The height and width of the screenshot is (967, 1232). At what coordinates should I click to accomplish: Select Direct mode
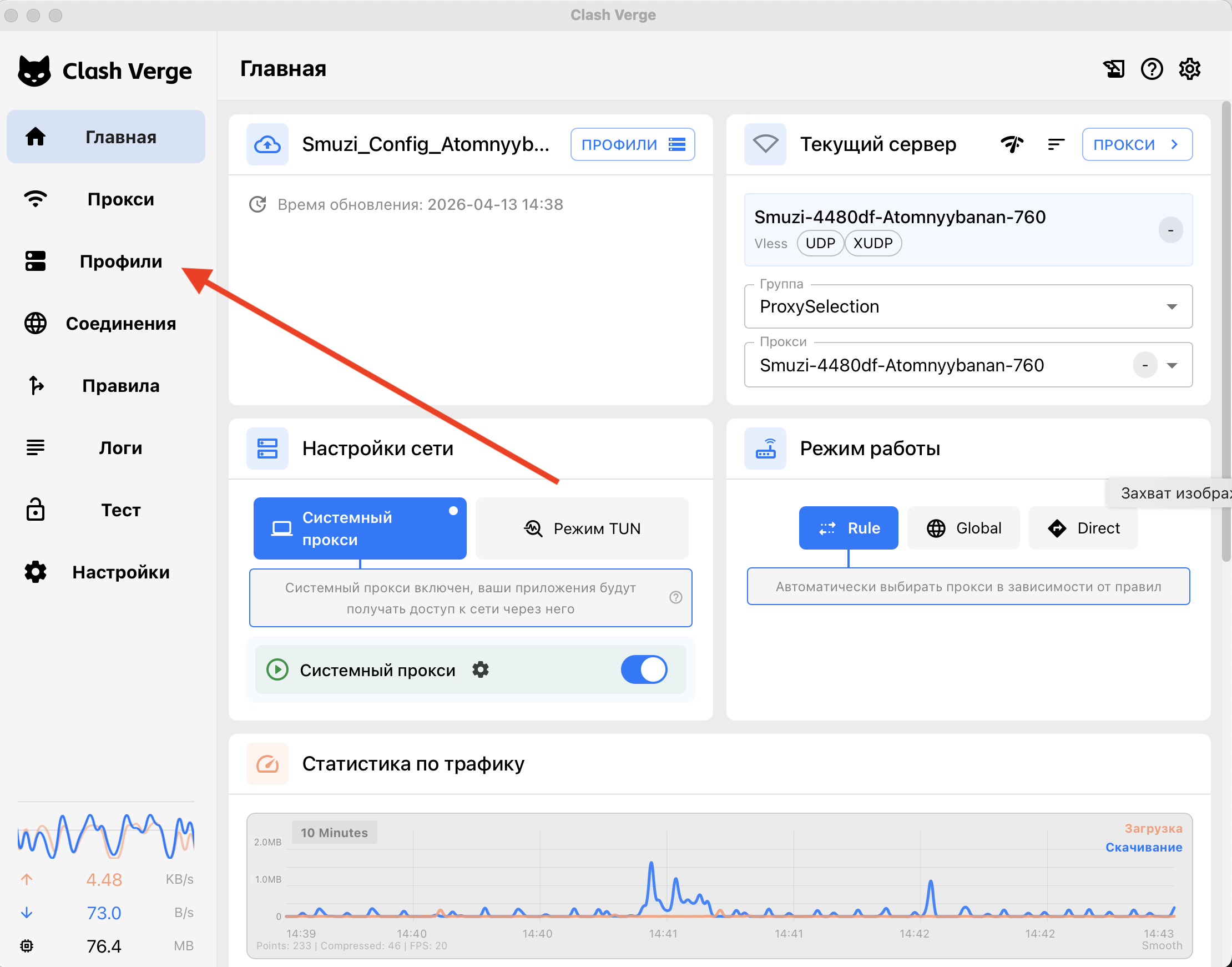1083,528
